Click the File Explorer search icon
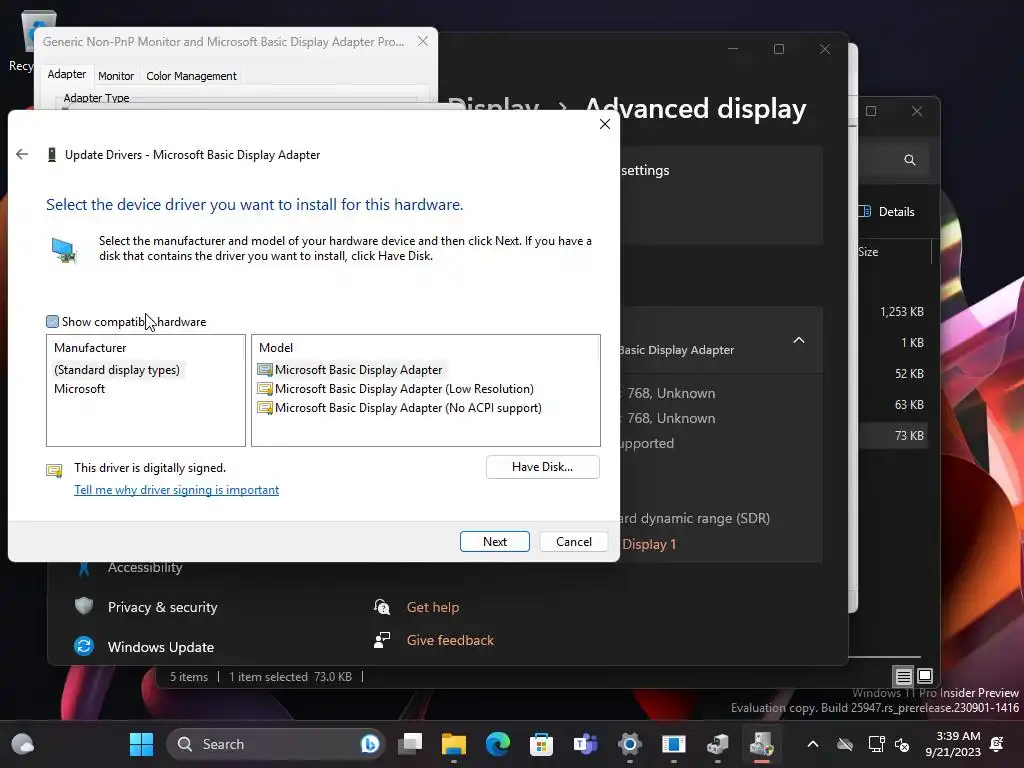This screenshot has height=768, width=1024. point(909,159)
